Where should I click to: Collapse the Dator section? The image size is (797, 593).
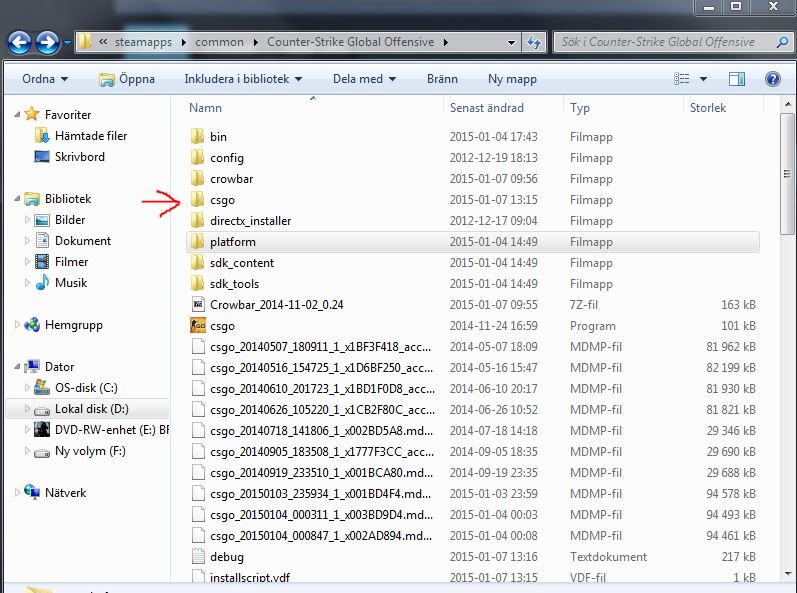pos(17,366)
